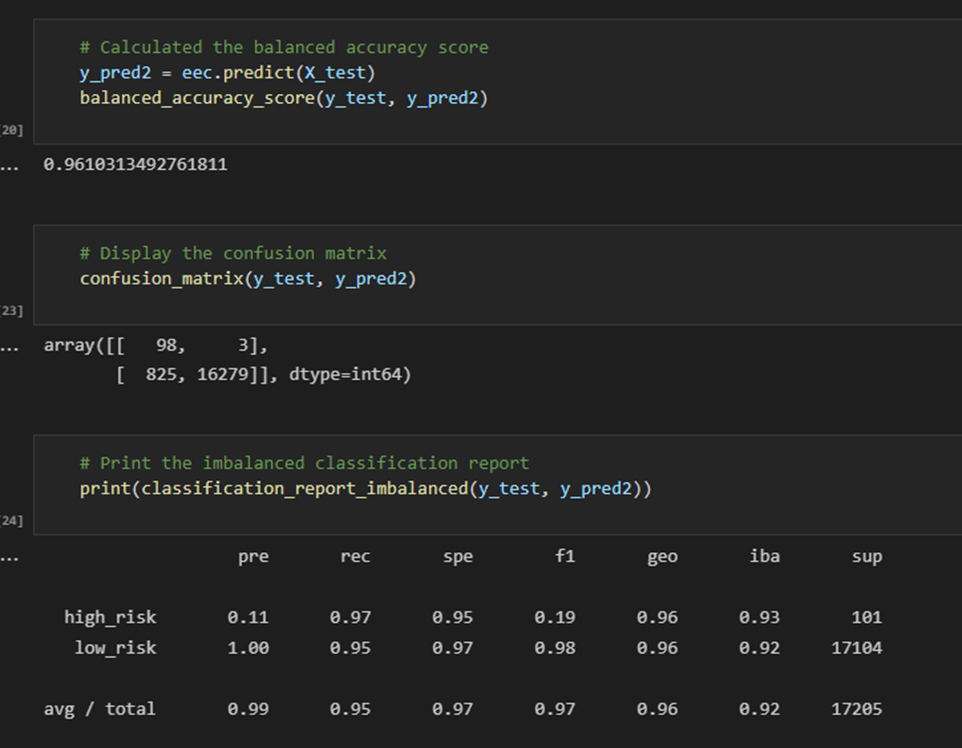Click the array row containing 825, 16279
This screenshot has width=962, height=748.
pos(264,374)
